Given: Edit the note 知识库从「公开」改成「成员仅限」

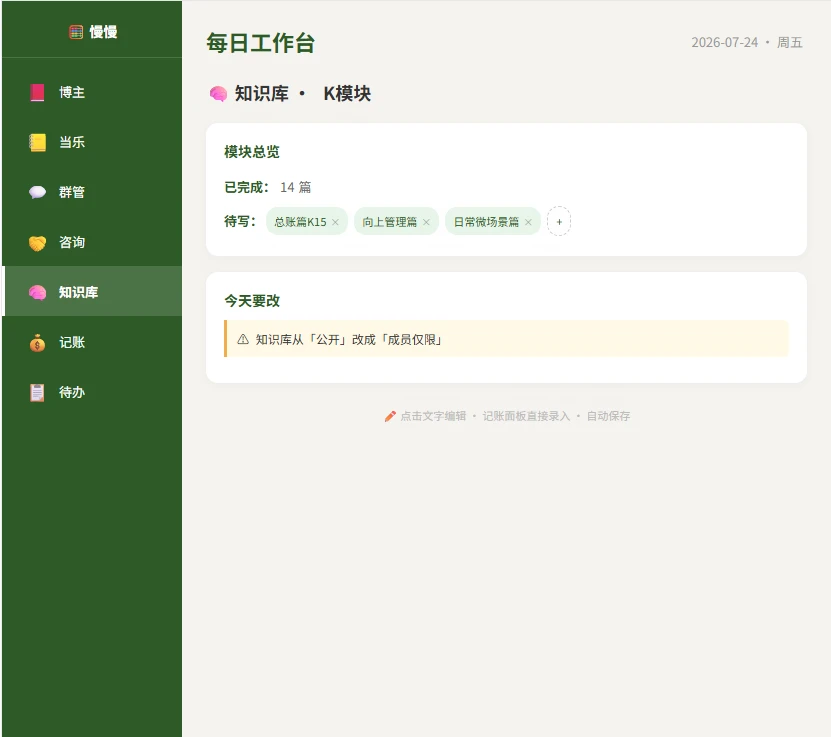Looking at the screenshot, I should click(348, 340).
